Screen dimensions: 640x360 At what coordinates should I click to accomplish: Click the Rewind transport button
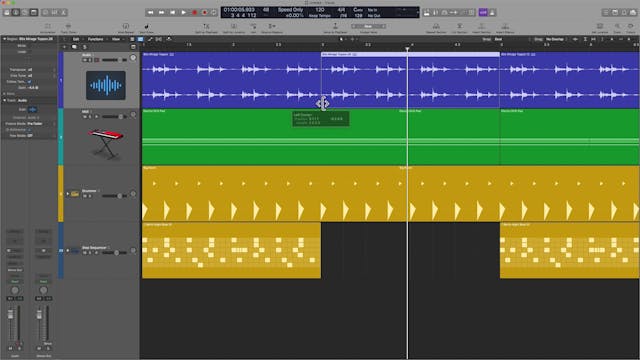pyautogui.click(x=151, y=13)
